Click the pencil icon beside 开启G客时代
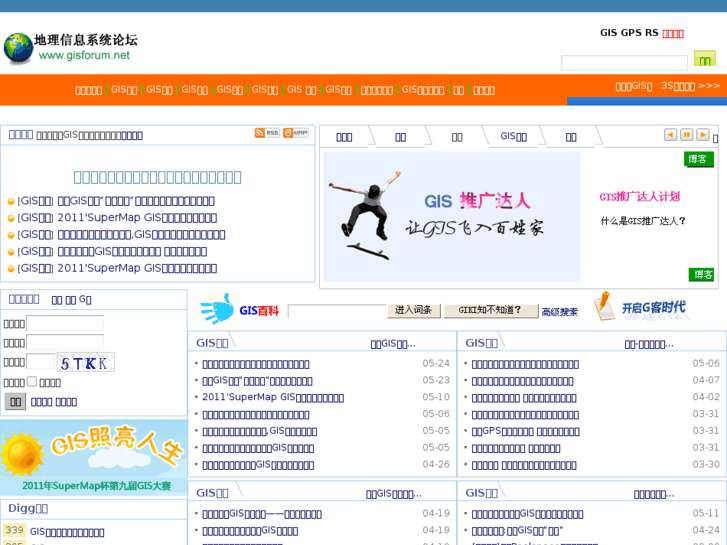 (x=604, y=306)
